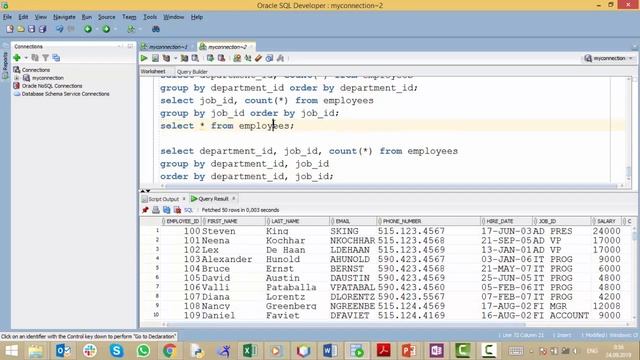Viewport: 640px width, 360px height.
Task: Click the Commit icon in worksheet toolbar
Action: (210, 58)
